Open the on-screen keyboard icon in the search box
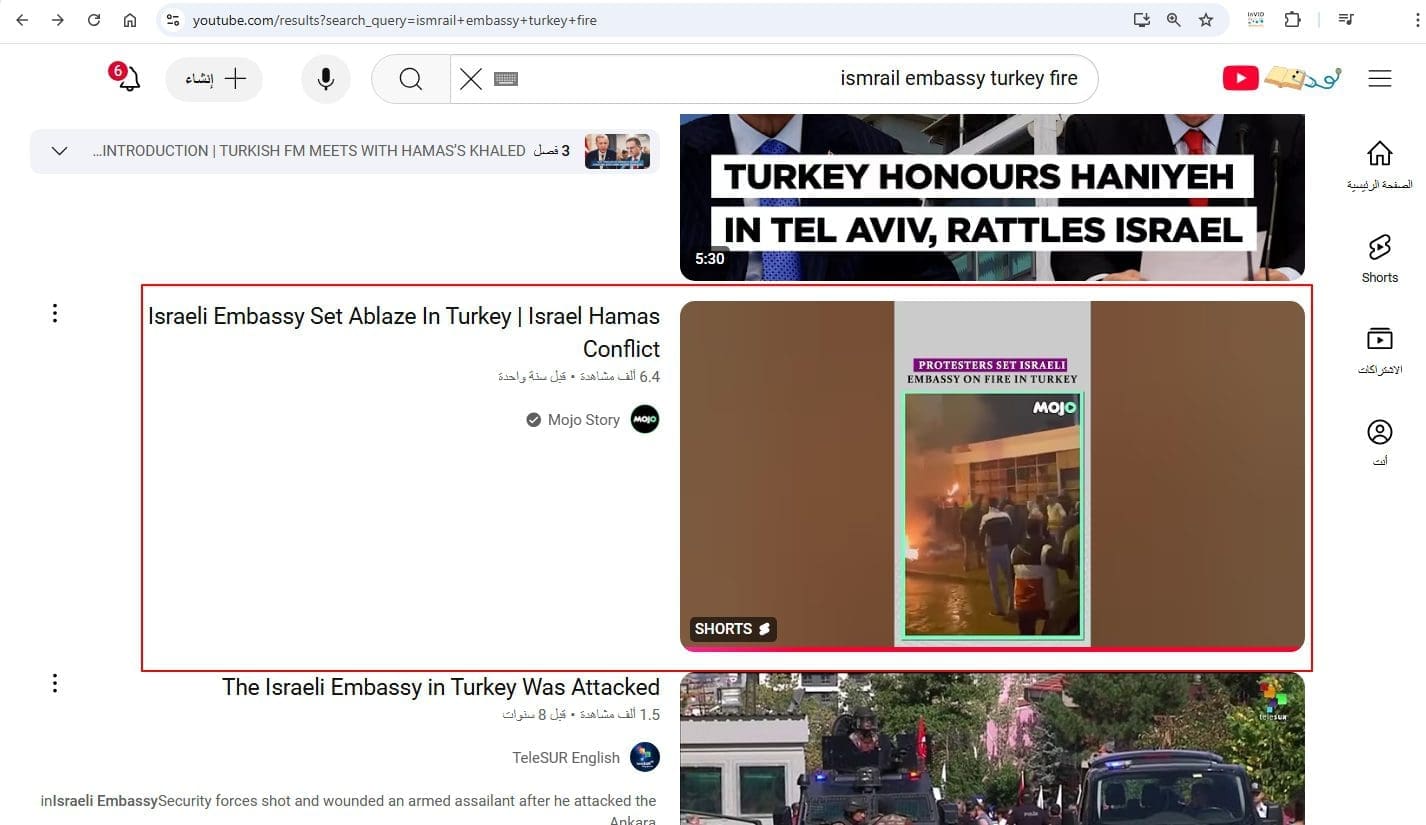 [506, 79]
